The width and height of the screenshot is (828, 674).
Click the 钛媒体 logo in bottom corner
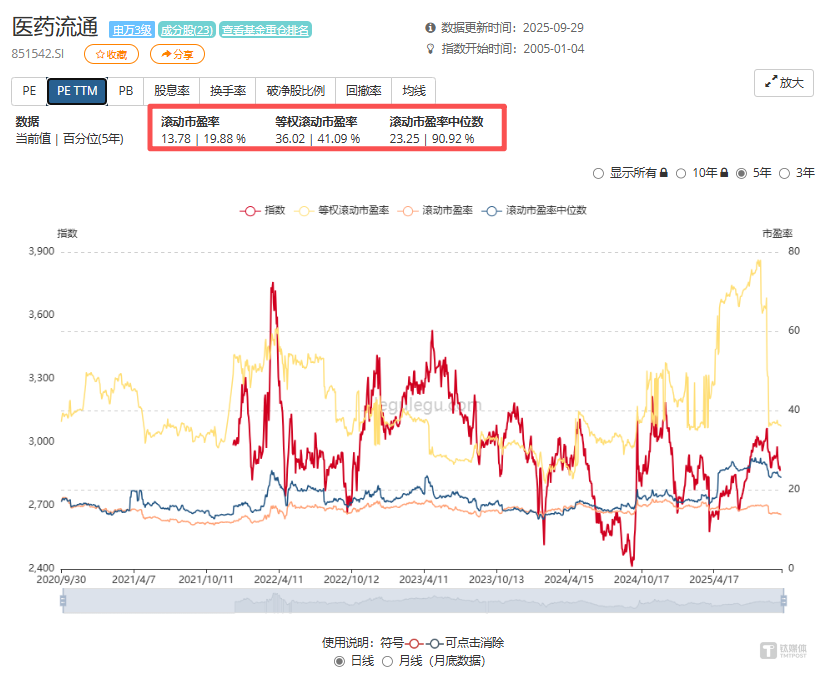pyautogui.click(x=784, y=652)
